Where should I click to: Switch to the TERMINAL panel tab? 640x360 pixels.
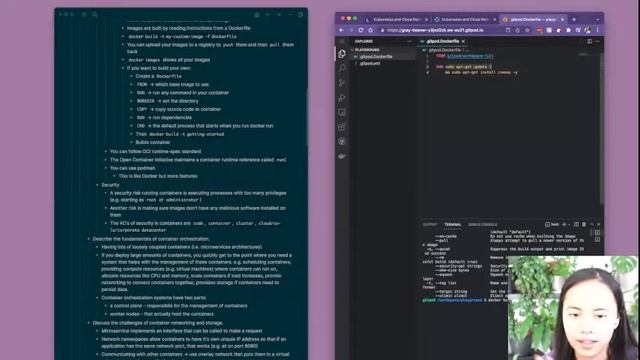(x=453, y=224)
